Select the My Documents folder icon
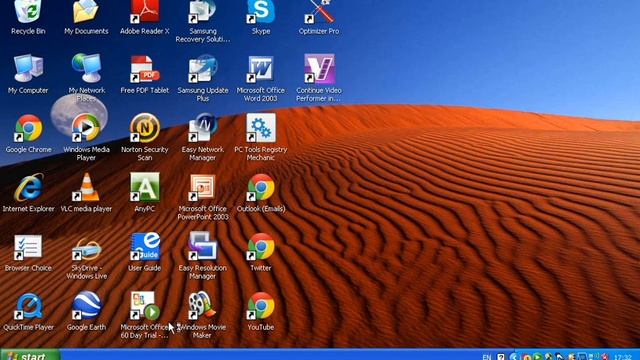 click(x=86, y=11)
